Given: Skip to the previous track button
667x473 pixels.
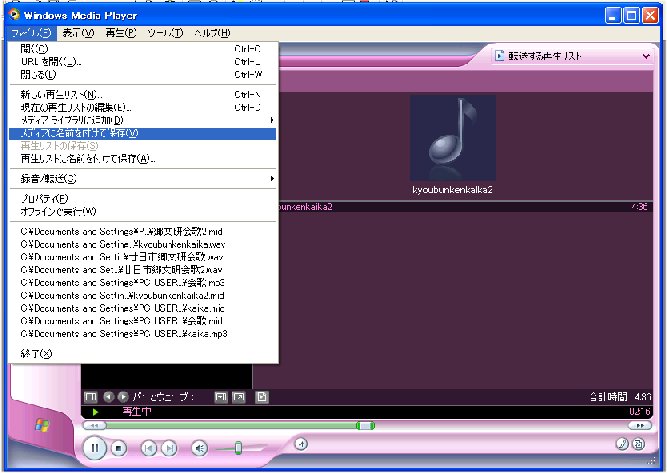Looking at the screenshot, I should click(148, 448).
